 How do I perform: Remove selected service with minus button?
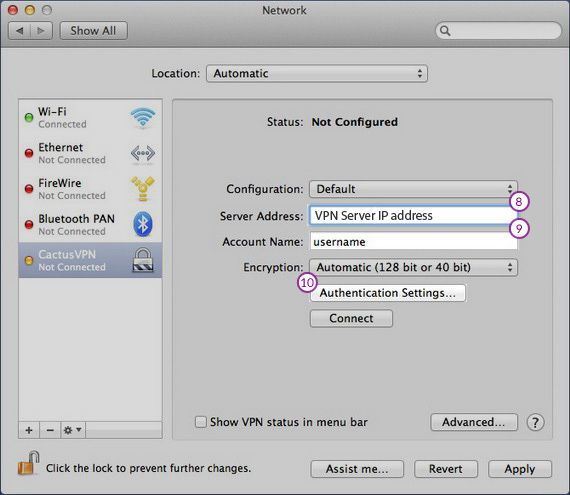(x=50, y=430)
